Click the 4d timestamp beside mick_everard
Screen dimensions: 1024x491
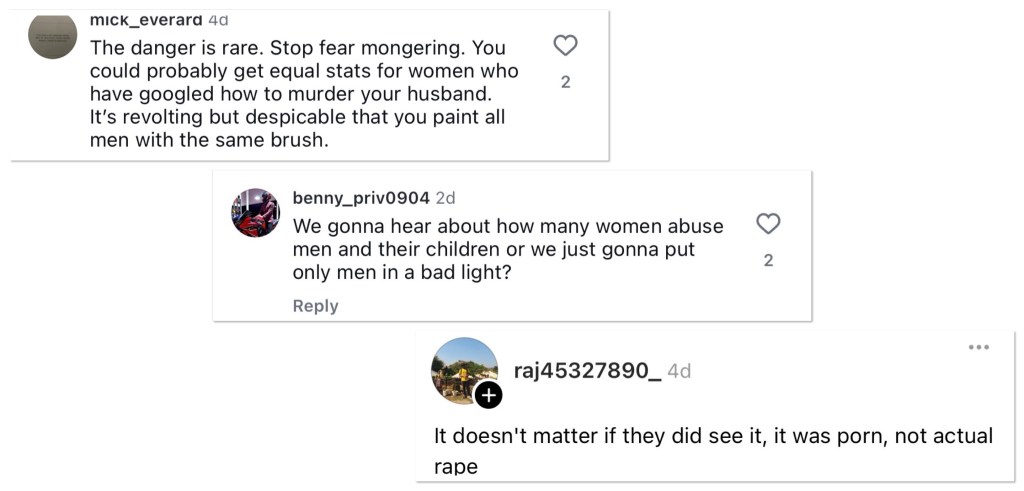tap(218, 20)
